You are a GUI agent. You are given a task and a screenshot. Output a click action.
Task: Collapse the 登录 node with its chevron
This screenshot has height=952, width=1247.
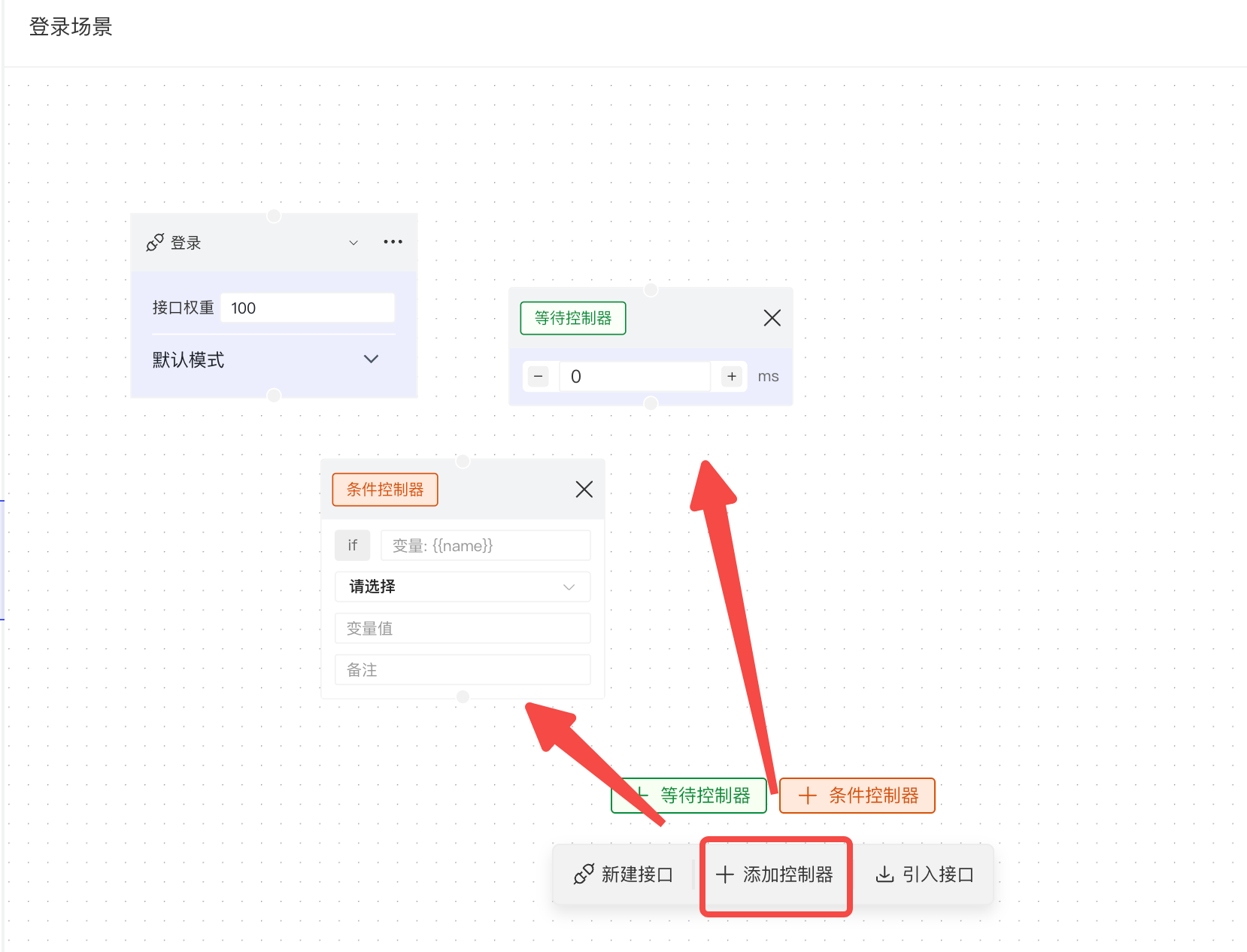tap(353, 243)
